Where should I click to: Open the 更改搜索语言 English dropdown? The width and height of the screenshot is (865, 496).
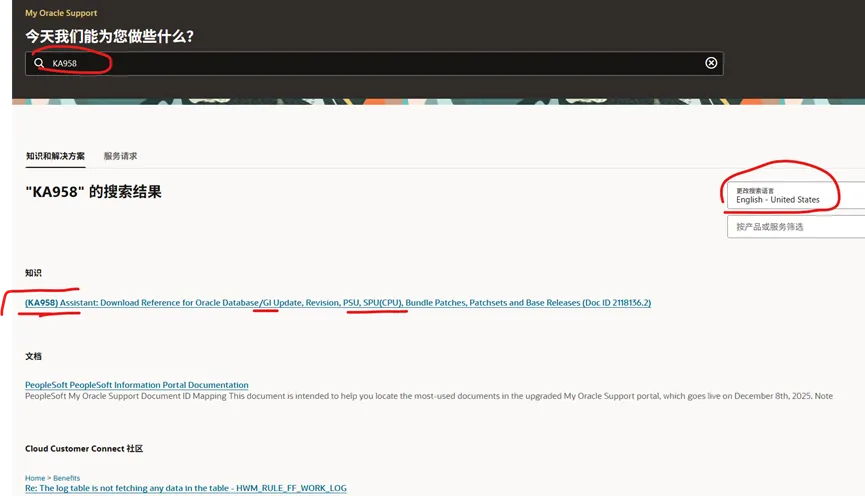pyautogui.click(x=795, y=195)
